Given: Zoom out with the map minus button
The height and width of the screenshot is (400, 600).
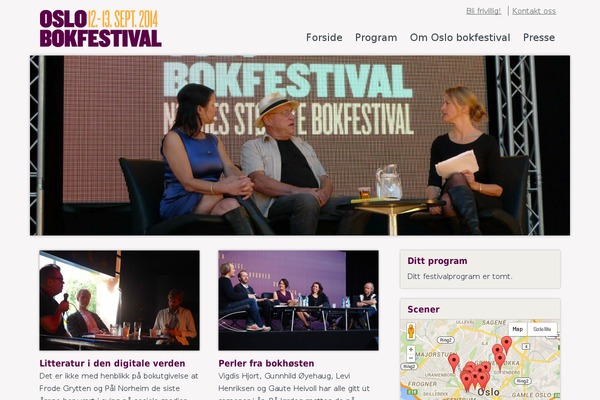Looking at the screenshot, I should coord(411,358).
